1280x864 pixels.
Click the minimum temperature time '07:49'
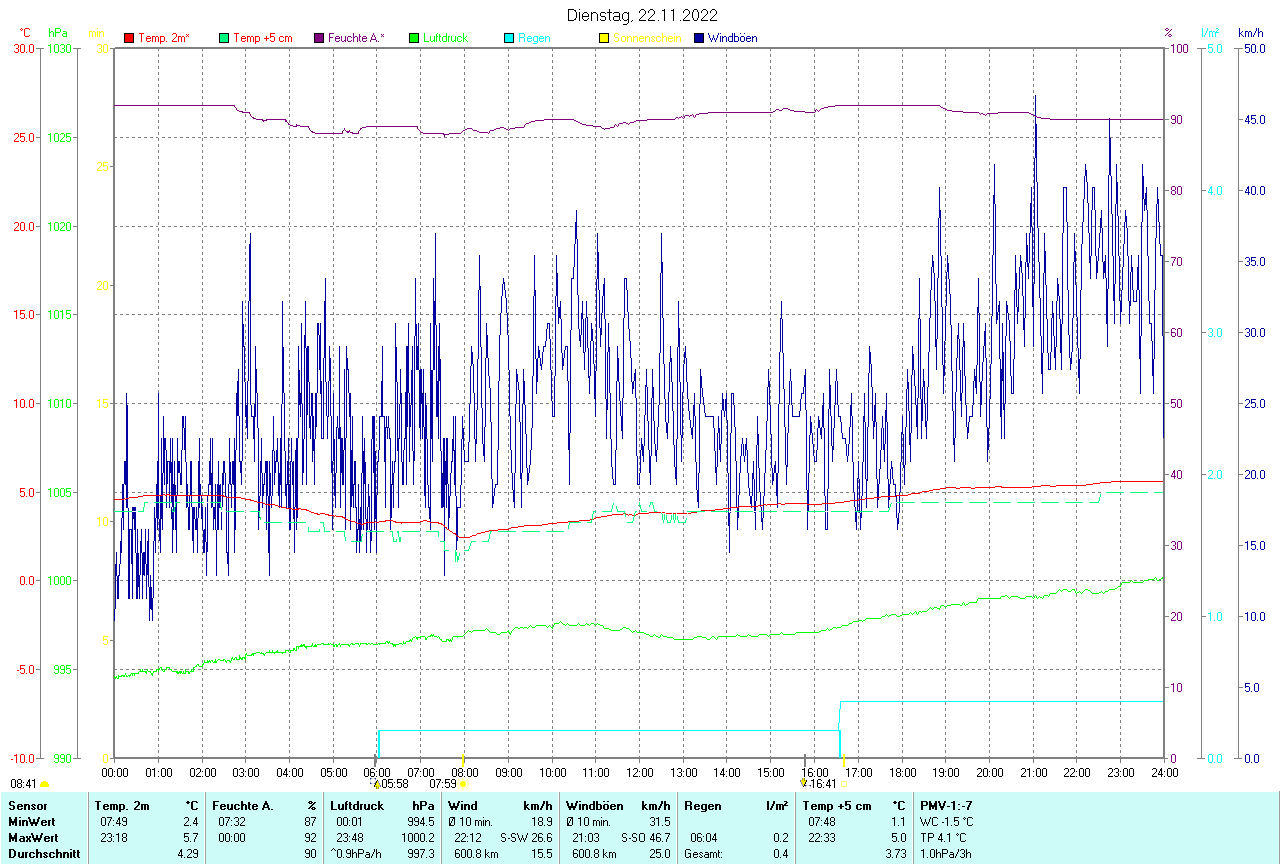pos(113,822)
